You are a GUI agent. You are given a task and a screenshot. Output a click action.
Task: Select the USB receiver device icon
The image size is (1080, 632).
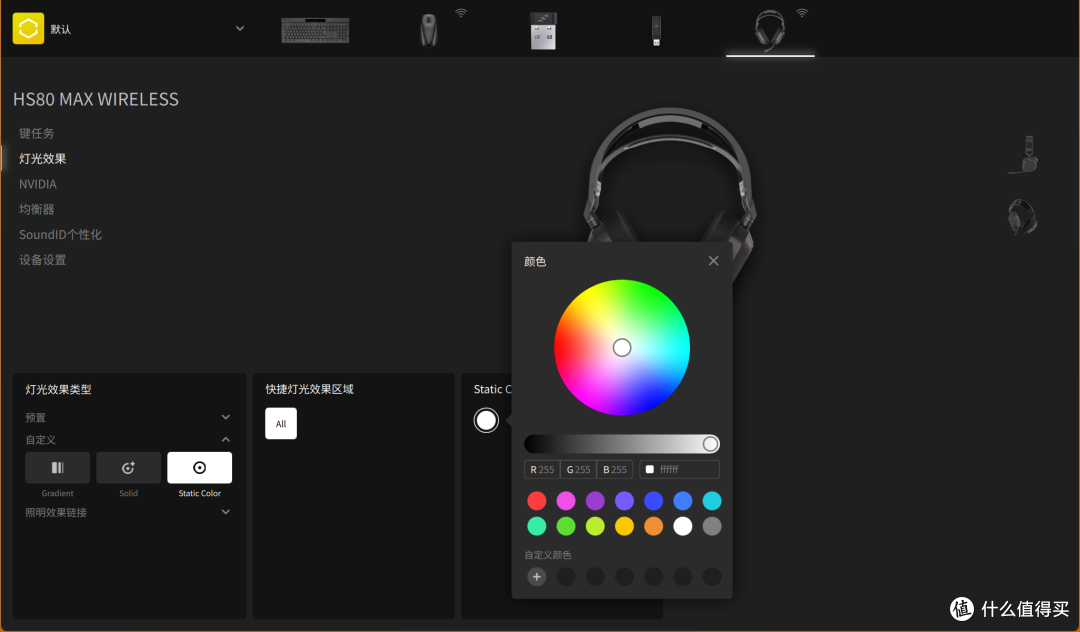[x=543, y=30]
